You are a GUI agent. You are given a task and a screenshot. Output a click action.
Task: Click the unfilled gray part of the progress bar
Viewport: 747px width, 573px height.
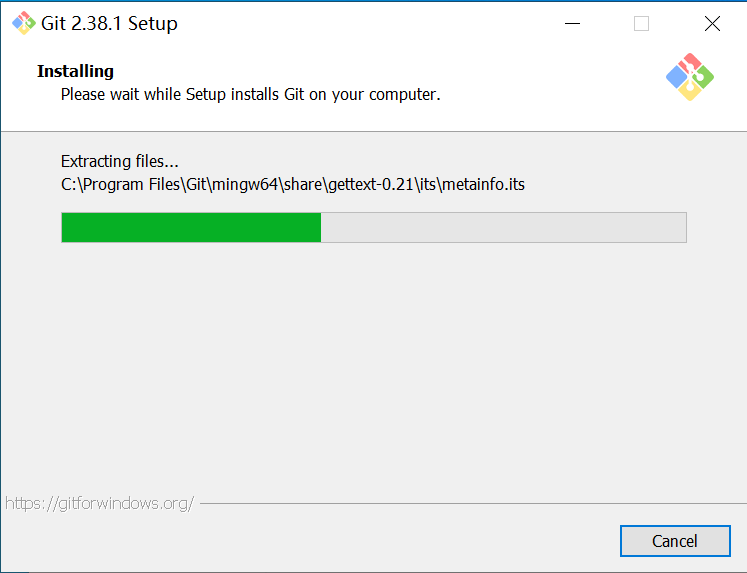coord(503,227)
